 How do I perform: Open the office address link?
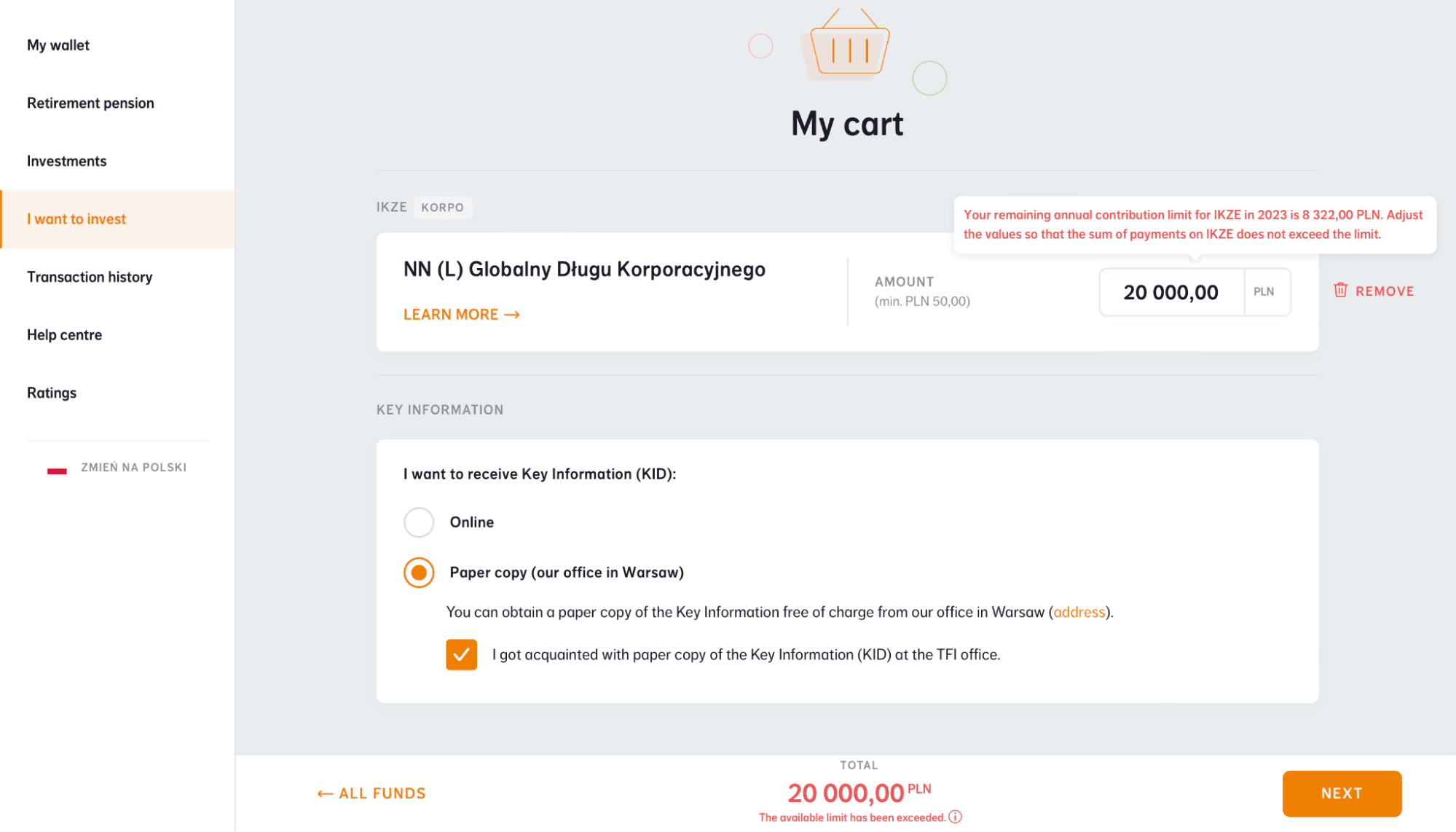pos(1079,612)
